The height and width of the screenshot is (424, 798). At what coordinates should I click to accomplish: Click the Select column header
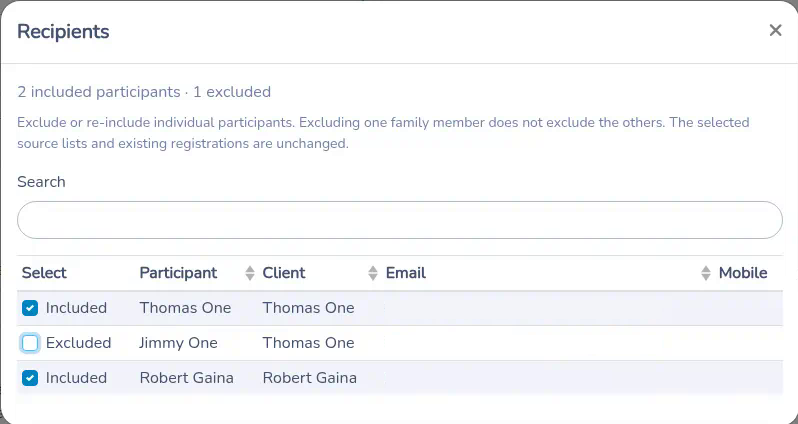tap(44, 273)
